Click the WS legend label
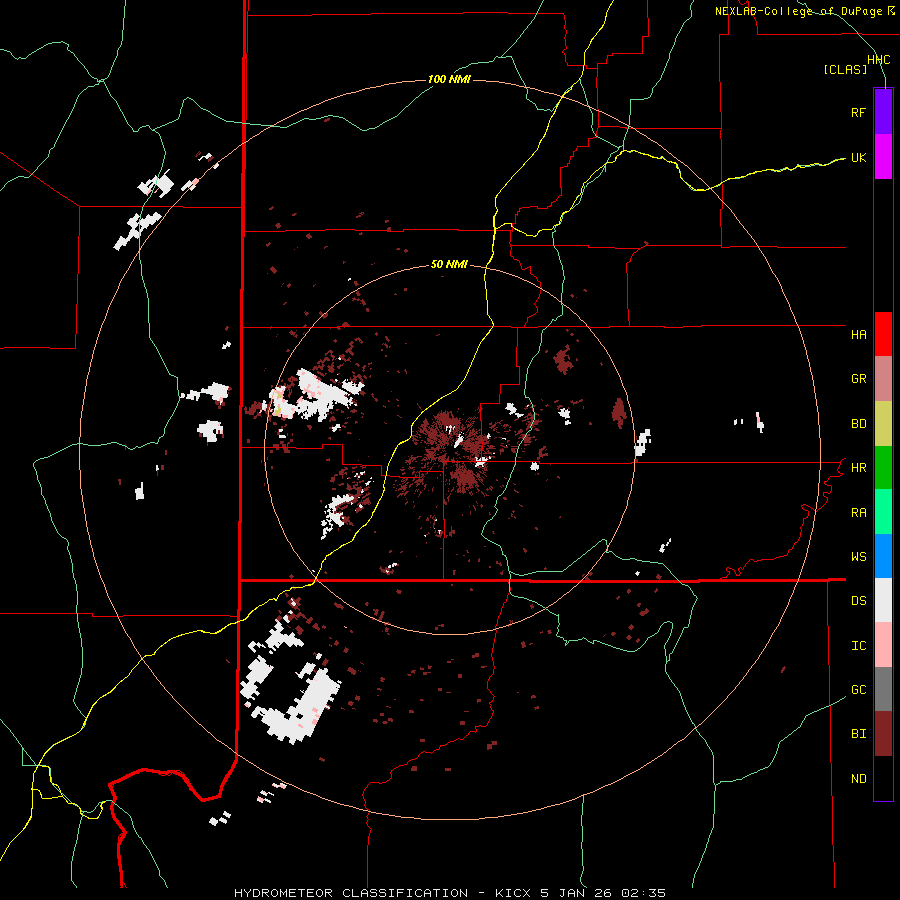The width and height of the screenshot is (900, 900). pyautogui.click(x=858, y=557)
